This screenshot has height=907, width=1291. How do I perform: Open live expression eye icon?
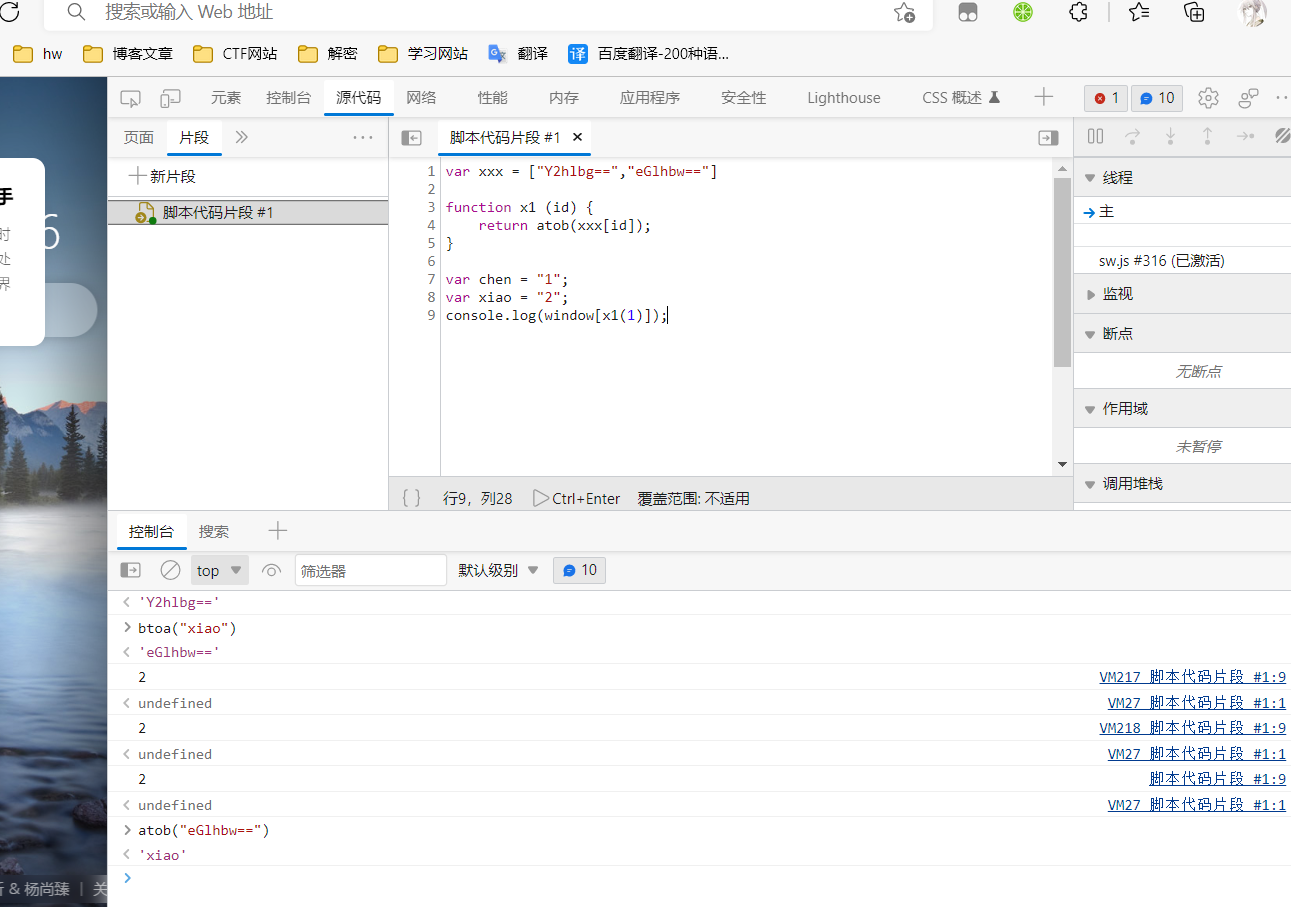pos(271,570)
